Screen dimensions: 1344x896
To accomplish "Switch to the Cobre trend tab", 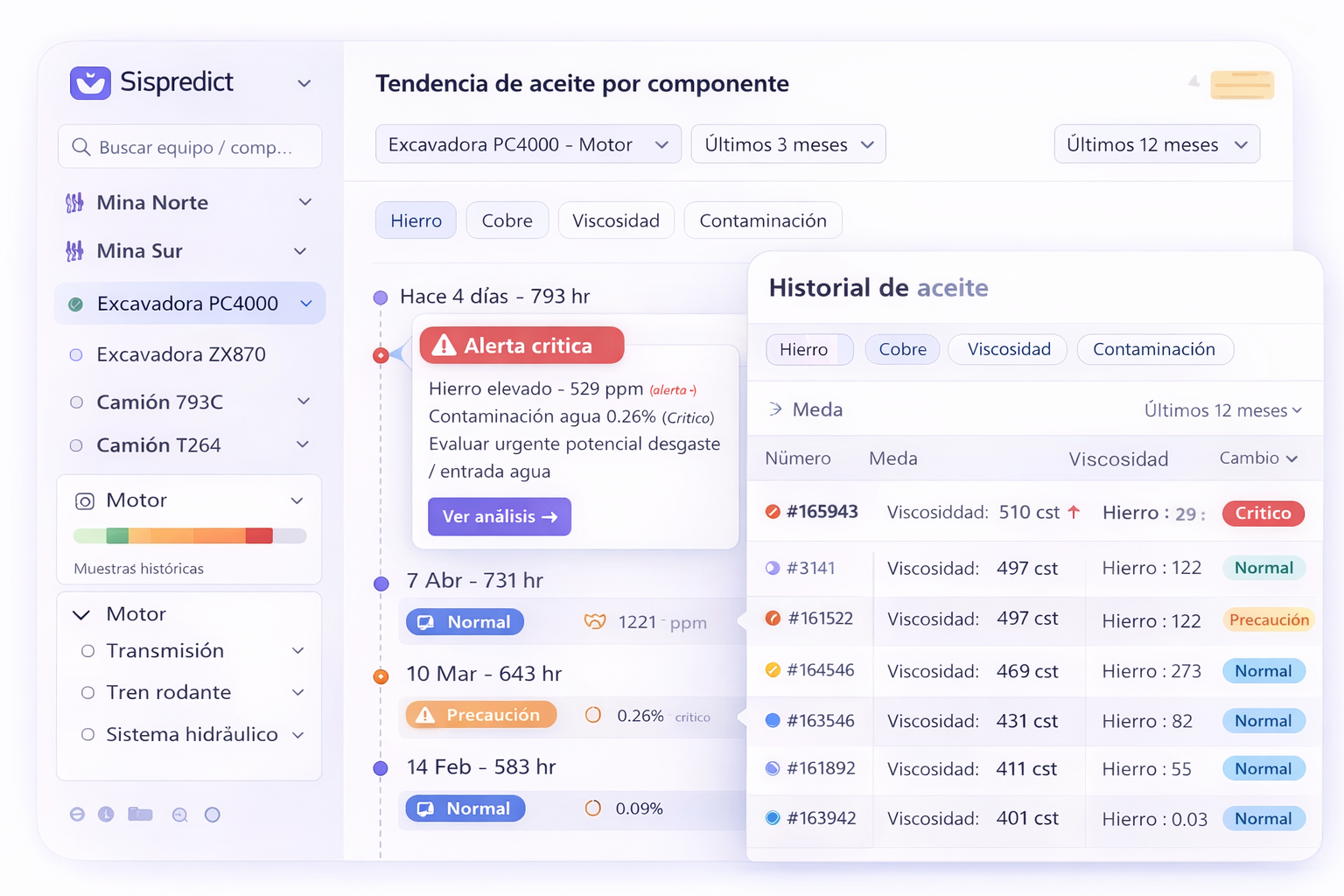I will click(507, 220).
